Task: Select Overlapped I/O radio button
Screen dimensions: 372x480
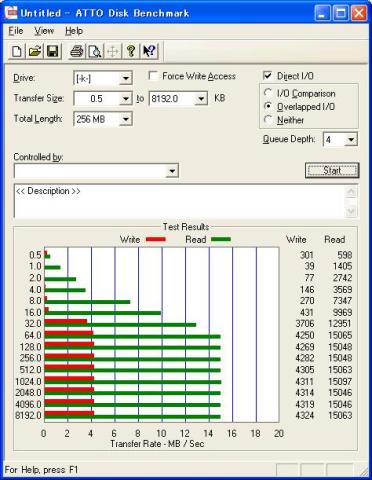Action: (268, 106)
